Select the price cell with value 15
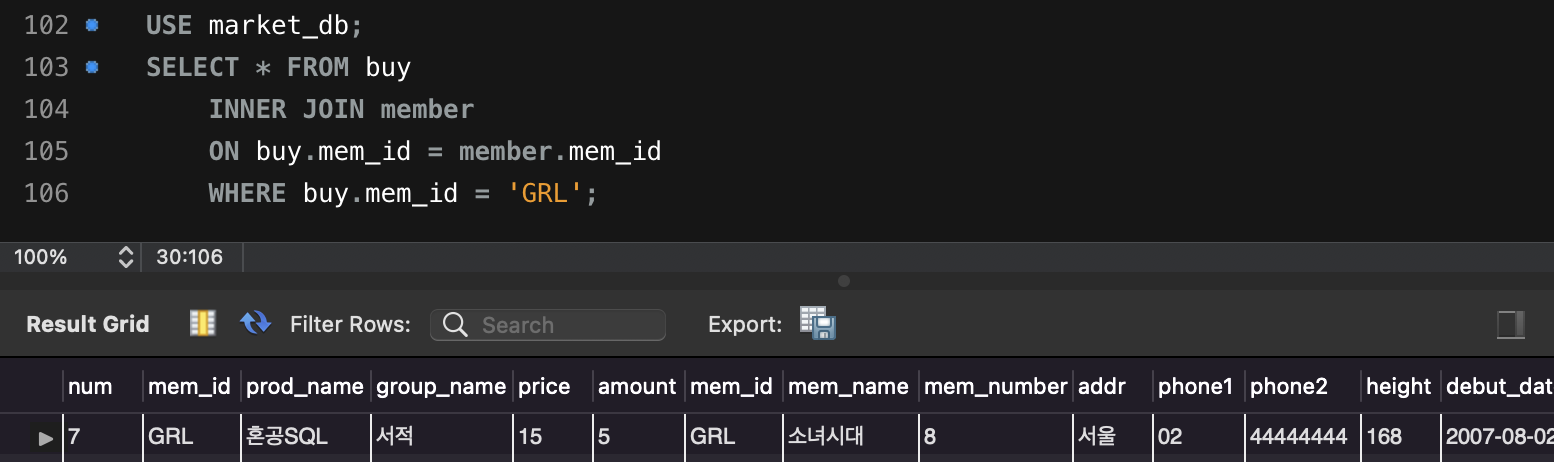Image resolution: width=1554 pixels, height=462 pixels. click(552, 437)
